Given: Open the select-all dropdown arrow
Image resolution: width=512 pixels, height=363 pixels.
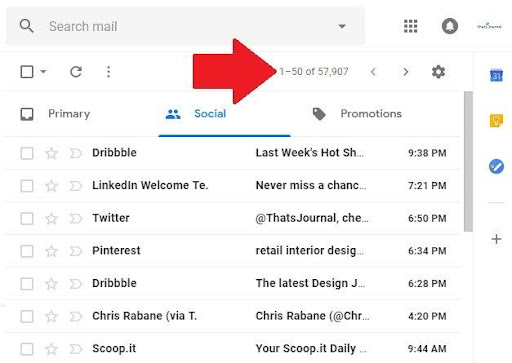Looking at the screenshot, I should [x=43, y=71].
